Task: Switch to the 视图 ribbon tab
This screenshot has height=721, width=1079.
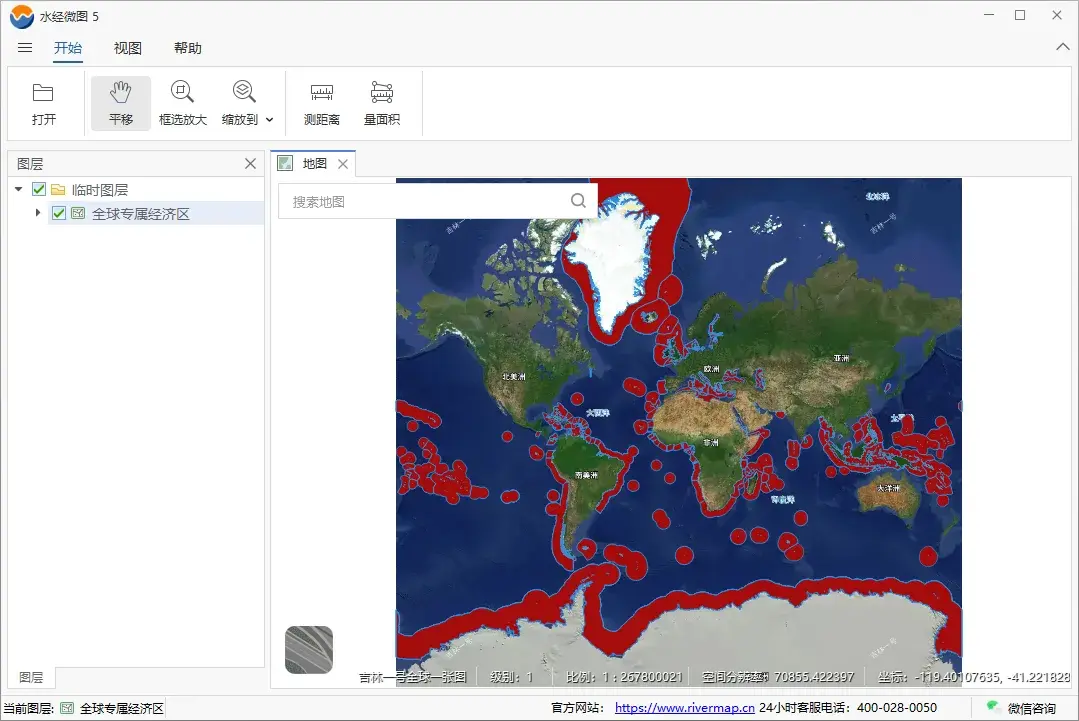Action: pyautogui.click(x=127, y=47)
